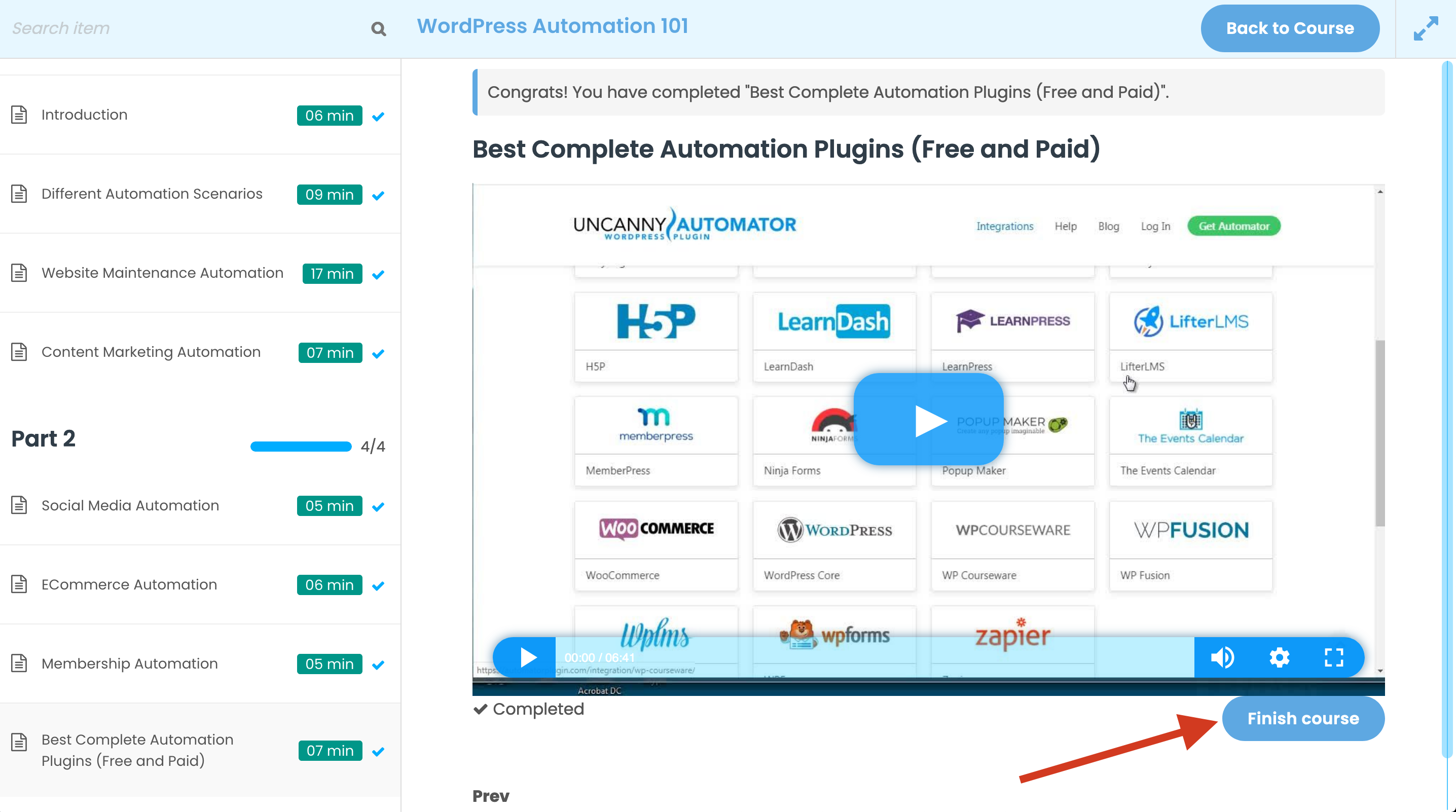Click the MemberPress integration logo
Viewport: 1456px width, 812px height.
tap(656, 425)
